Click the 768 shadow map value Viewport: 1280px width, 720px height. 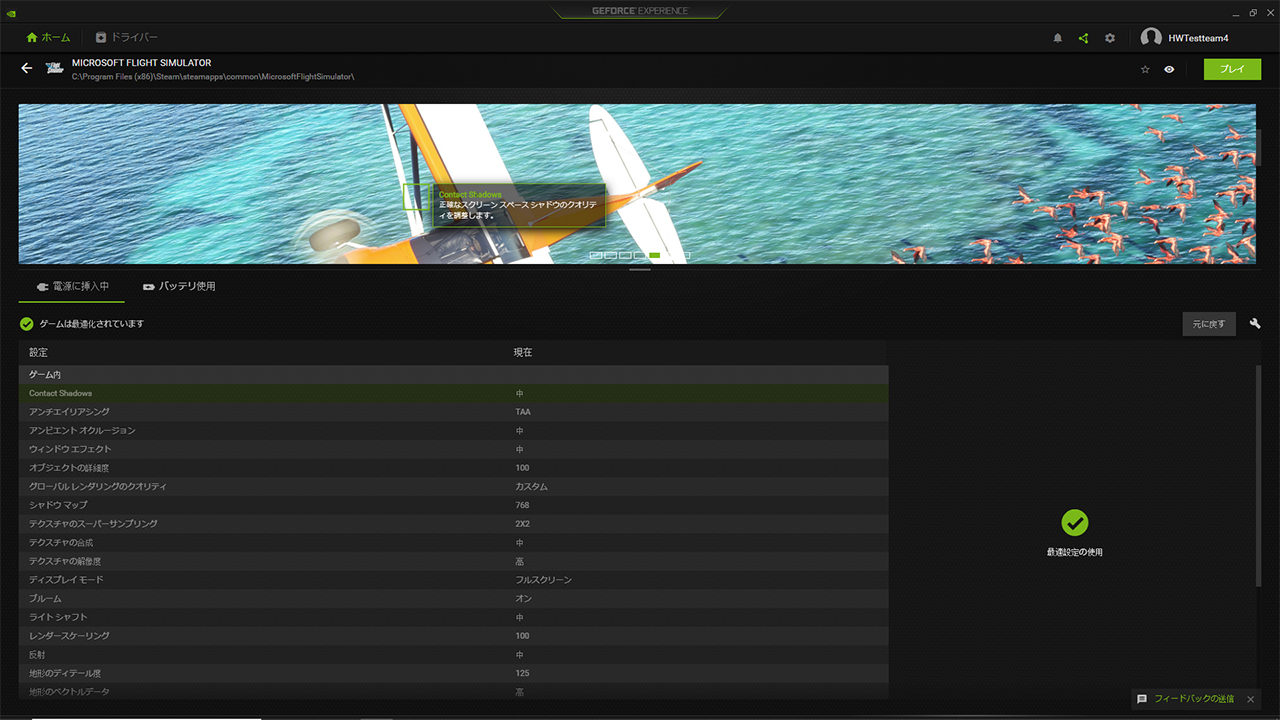tap(522, 505)
